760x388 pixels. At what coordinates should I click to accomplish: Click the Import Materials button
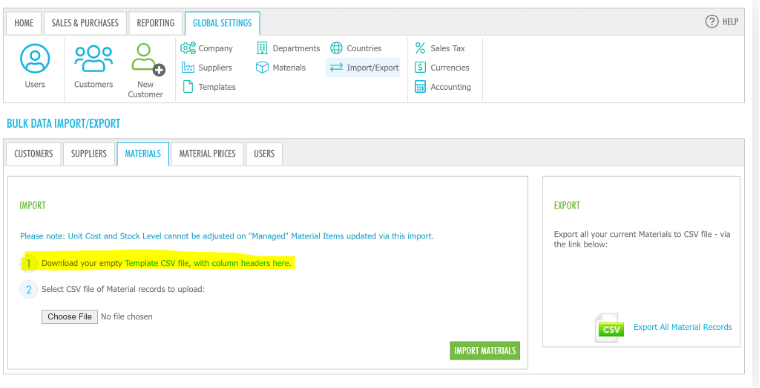click(x=485, y=351)
